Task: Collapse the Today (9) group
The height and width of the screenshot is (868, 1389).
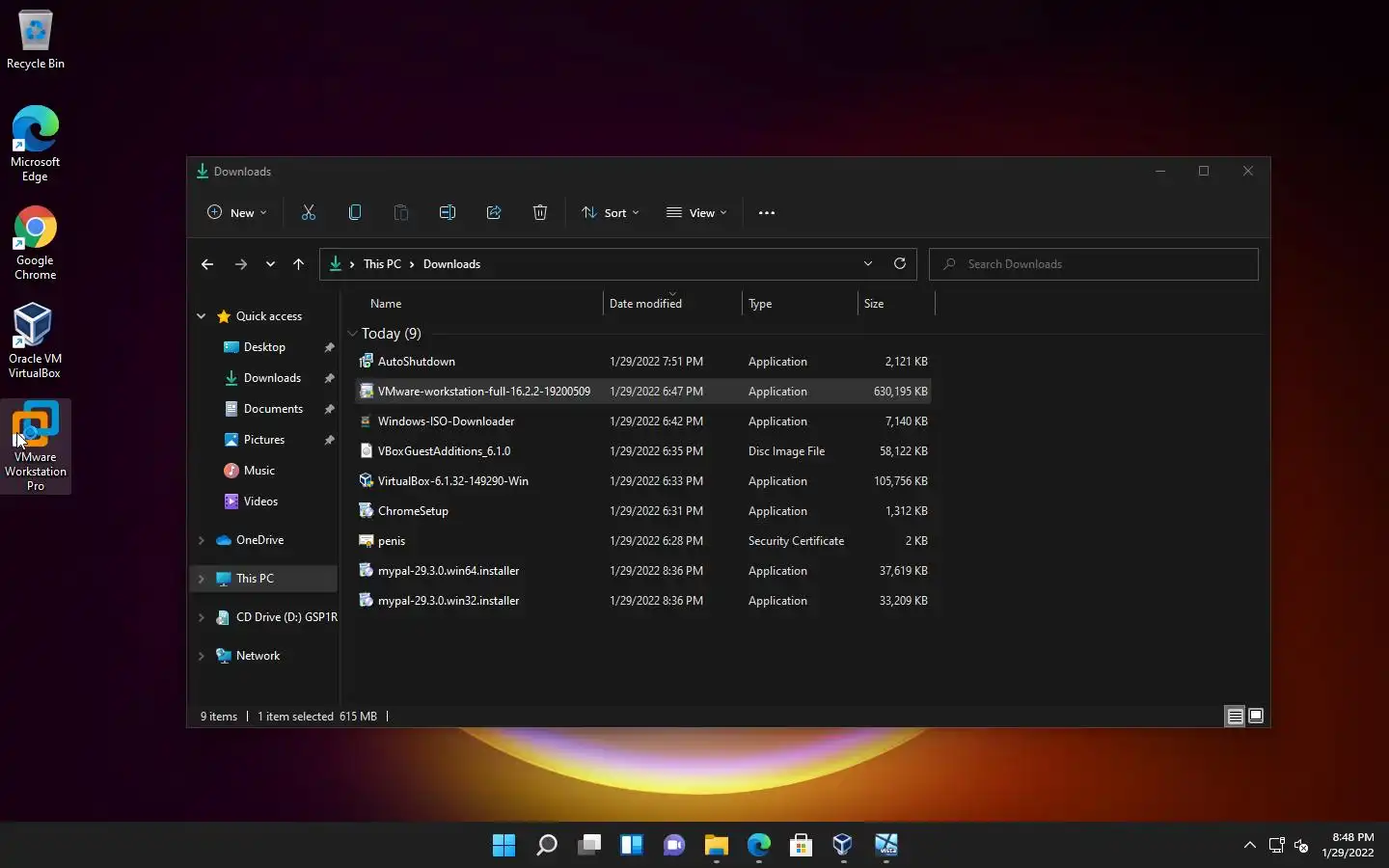Action: point(352,334)
